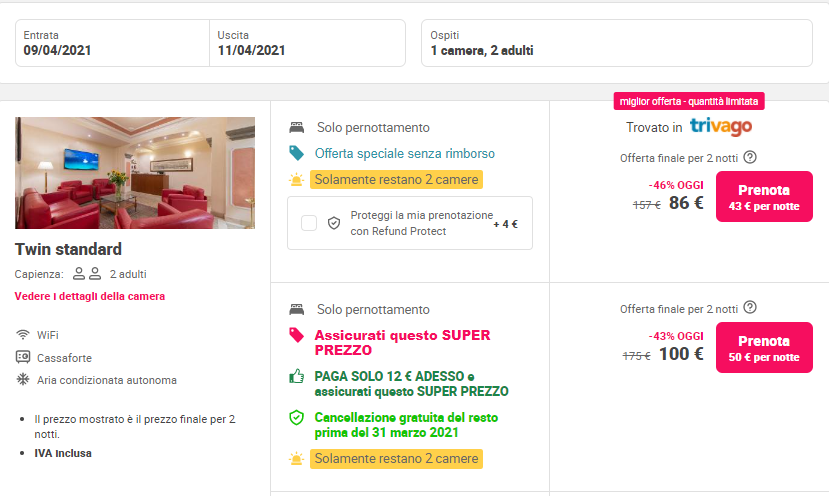
Task: Click the Twin standard room photo
Action: coord(135,173)
